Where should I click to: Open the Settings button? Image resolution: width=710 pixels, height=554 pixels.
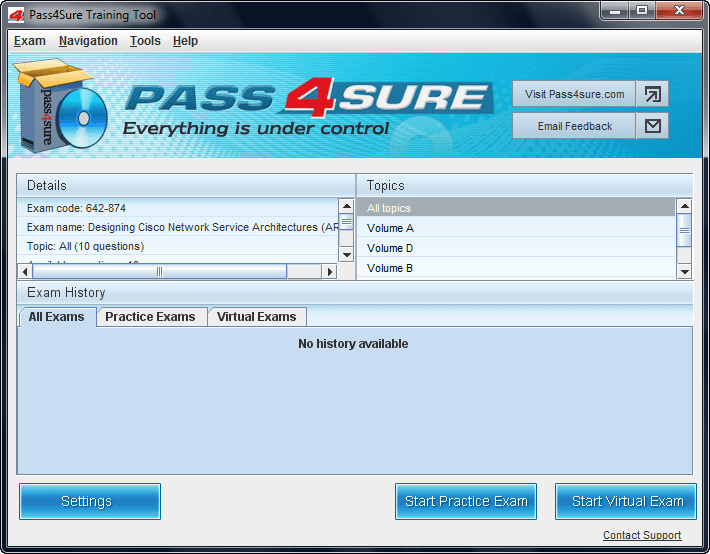click(x=90, y=501)
